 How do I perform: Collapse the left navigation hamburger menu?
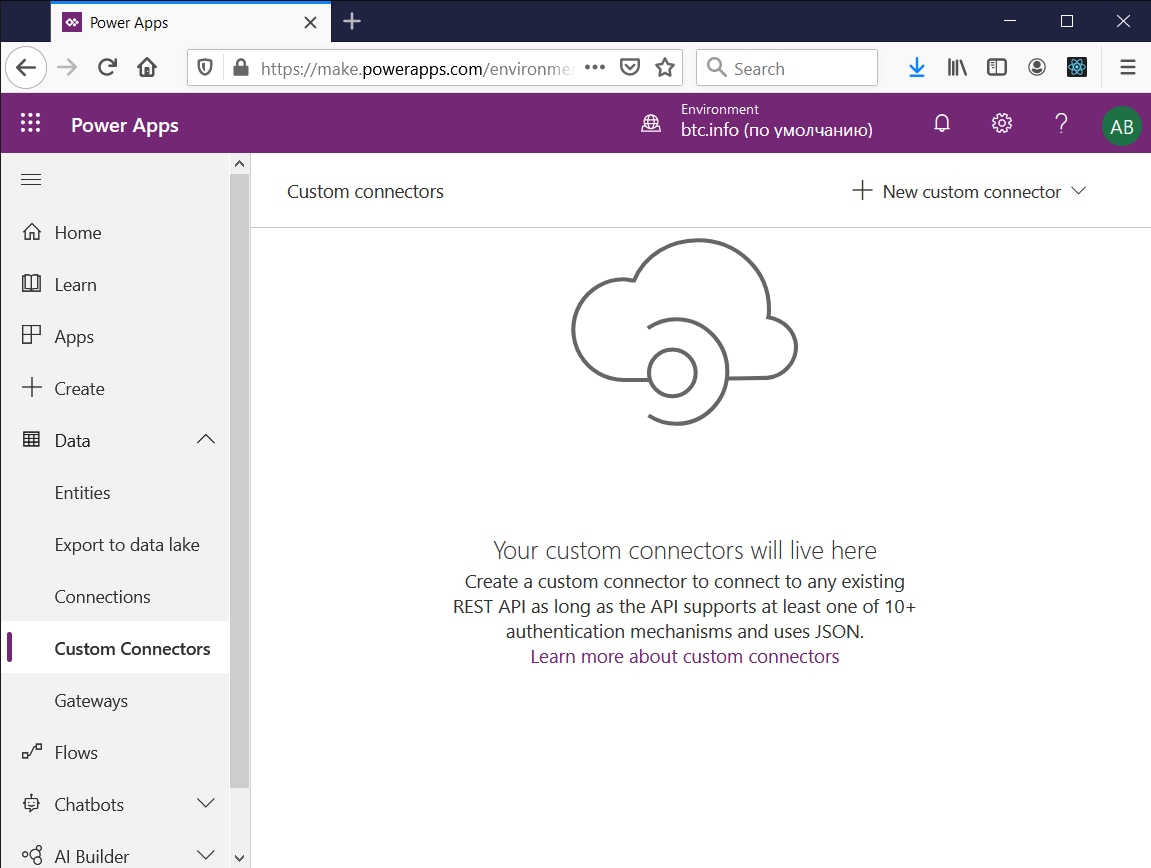[31, 180]
